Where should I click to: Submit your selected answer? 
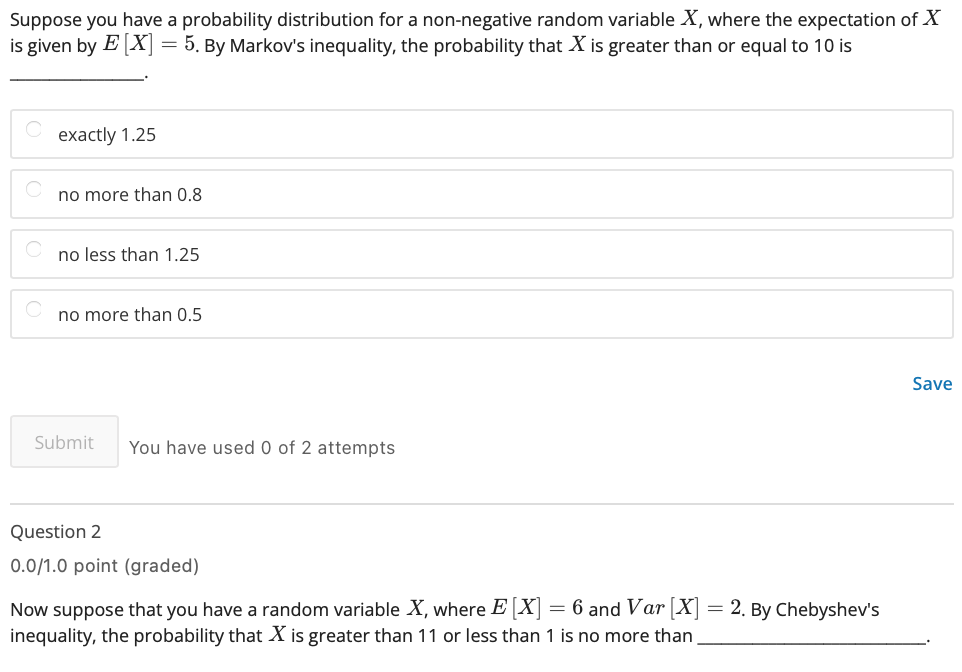click(x=63, y=441)
